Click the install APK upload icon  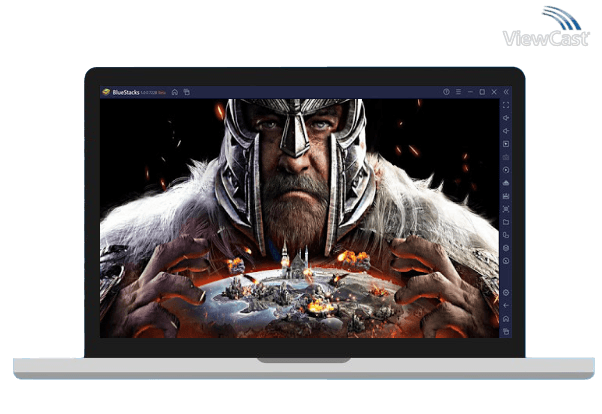[506, 183]
